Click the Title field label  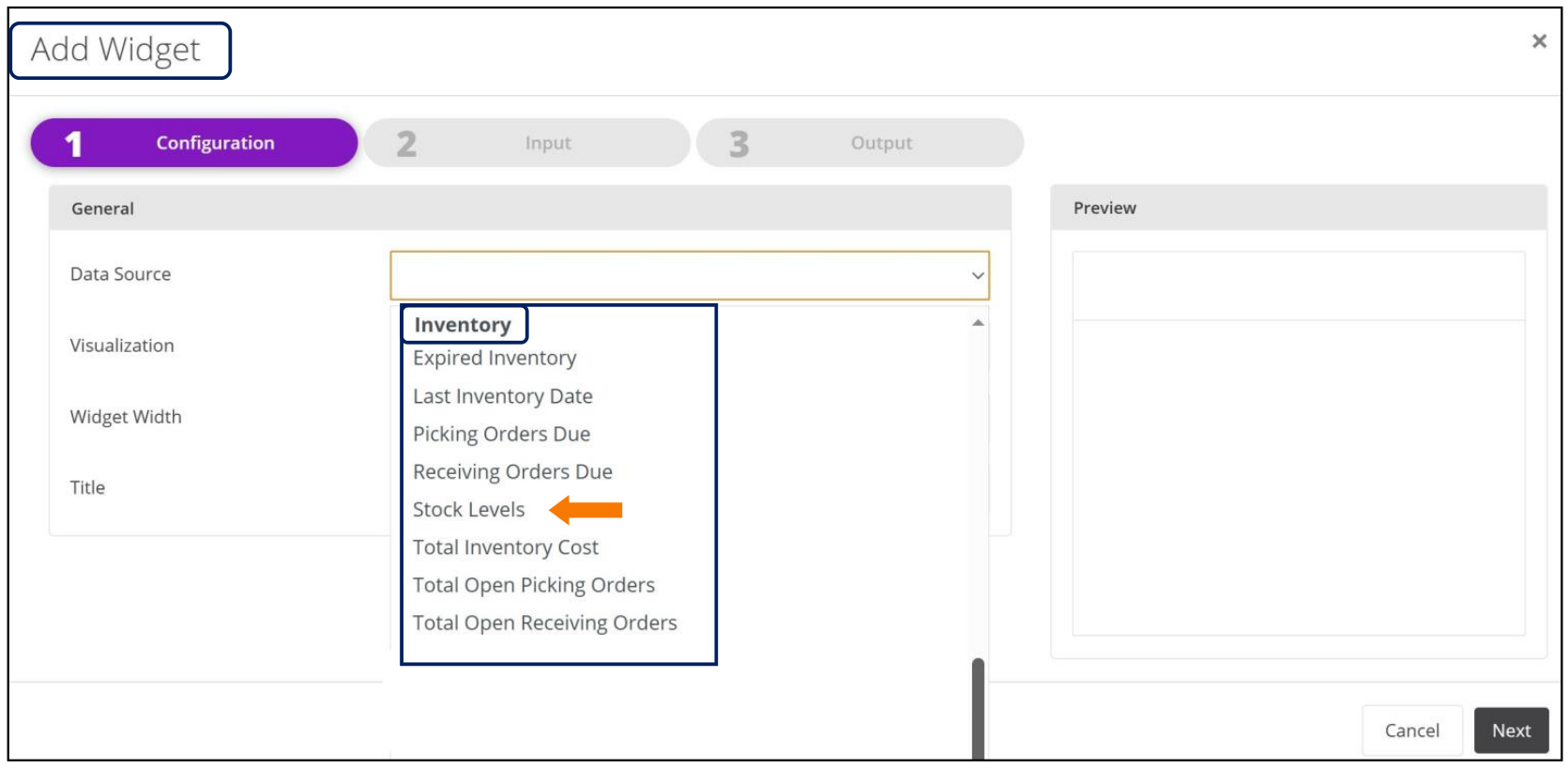pos(87,487)
